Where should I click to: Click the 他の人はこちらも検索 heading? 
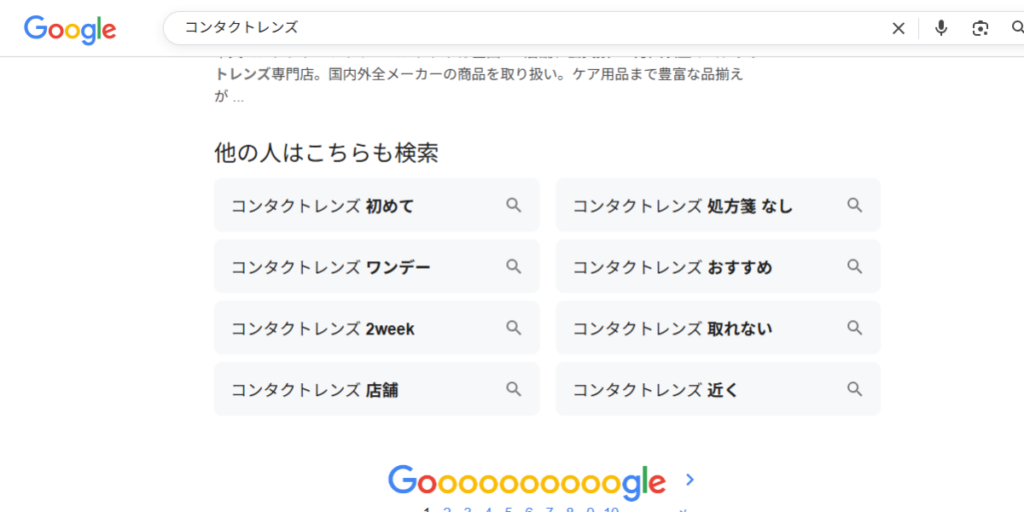pos(326,153)
